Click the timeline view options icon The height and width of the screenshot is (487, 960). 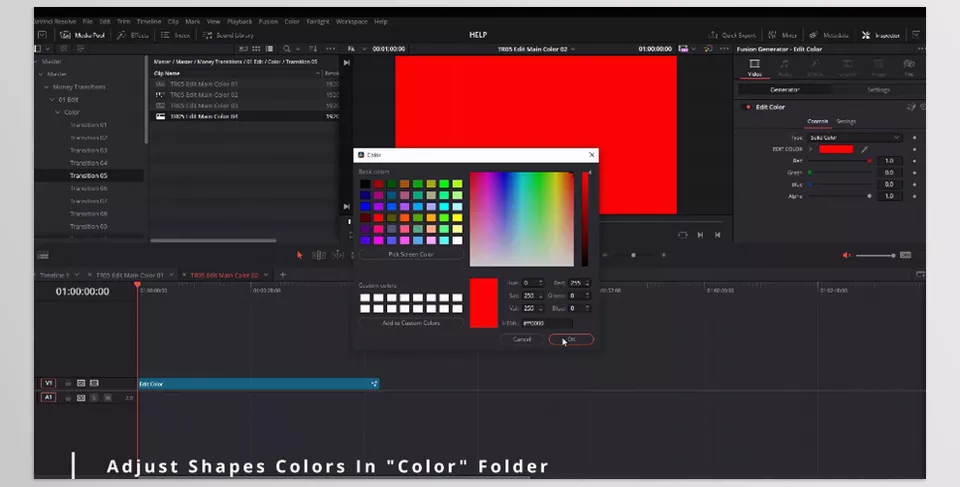[x=43, y=255]
